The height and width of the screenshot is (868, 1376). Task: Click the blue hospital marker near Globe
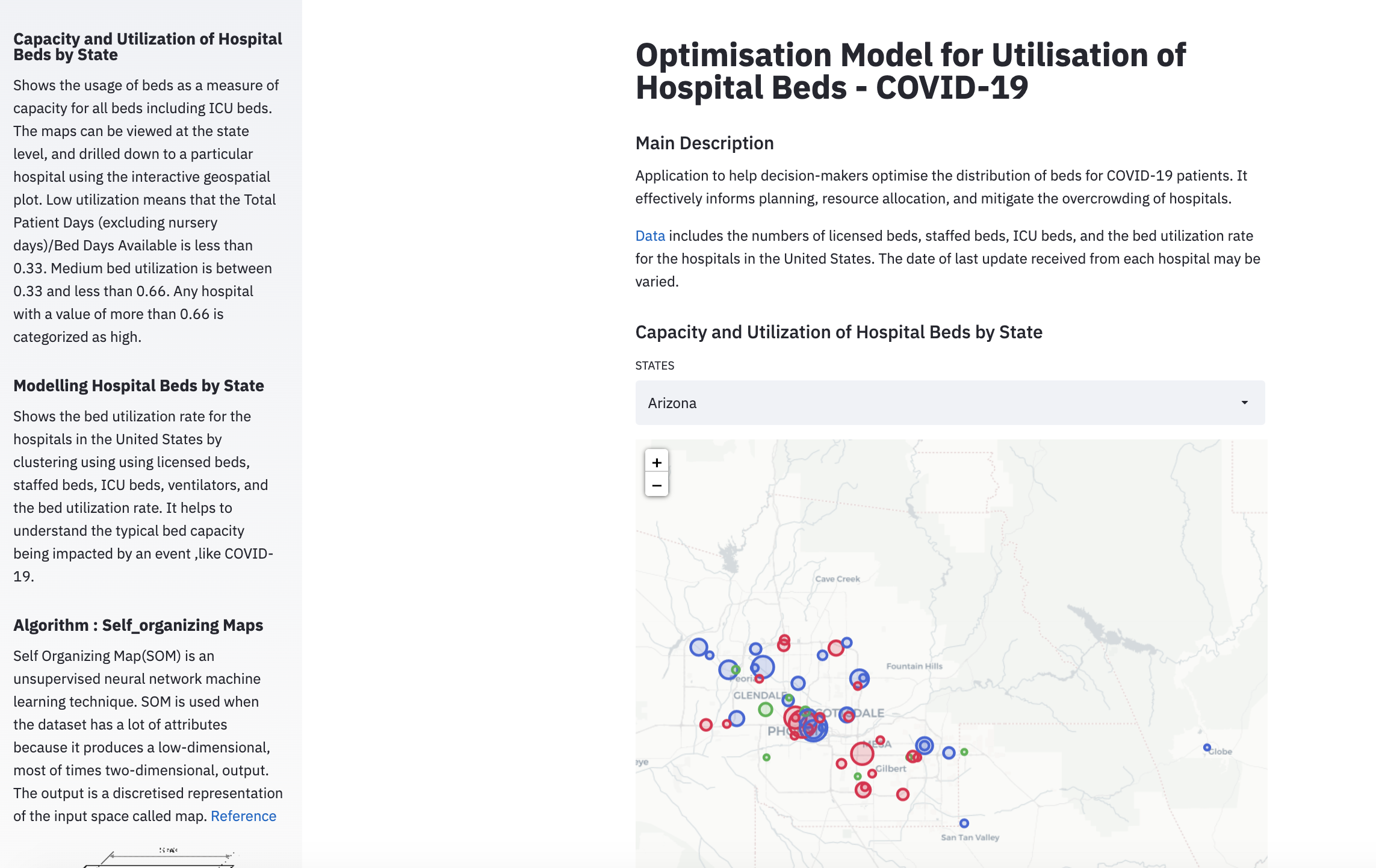(1207, 748)
